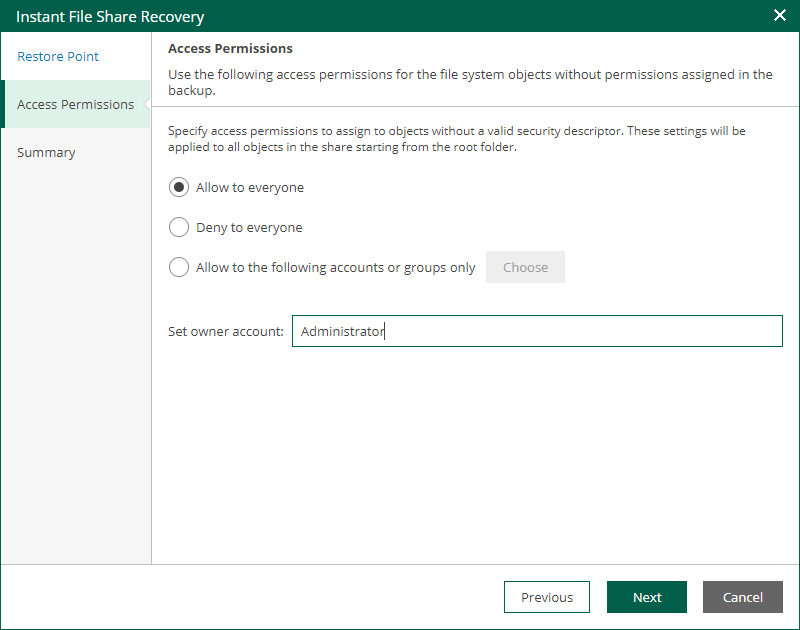This screenshot has height=630, width=800.
Task: Click "Allow to the following accounts" label text
Action: point(335,267)
